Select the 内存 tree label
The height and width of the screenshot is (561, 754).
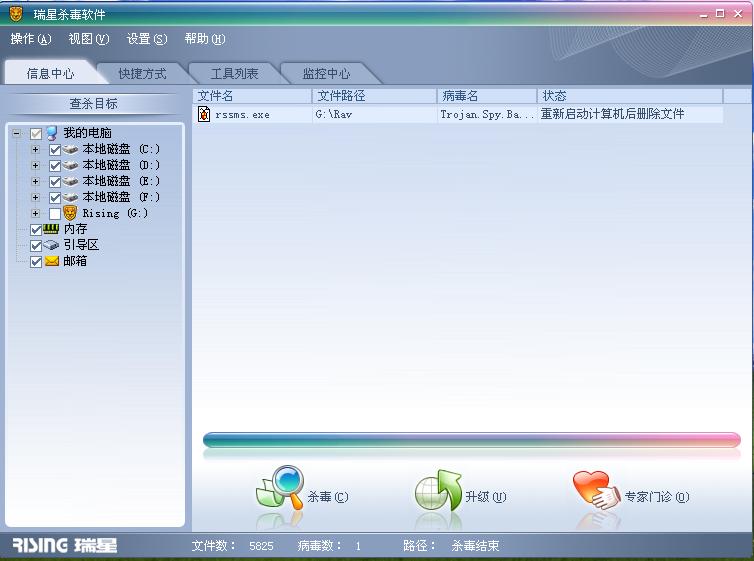(x=75, y=229)
